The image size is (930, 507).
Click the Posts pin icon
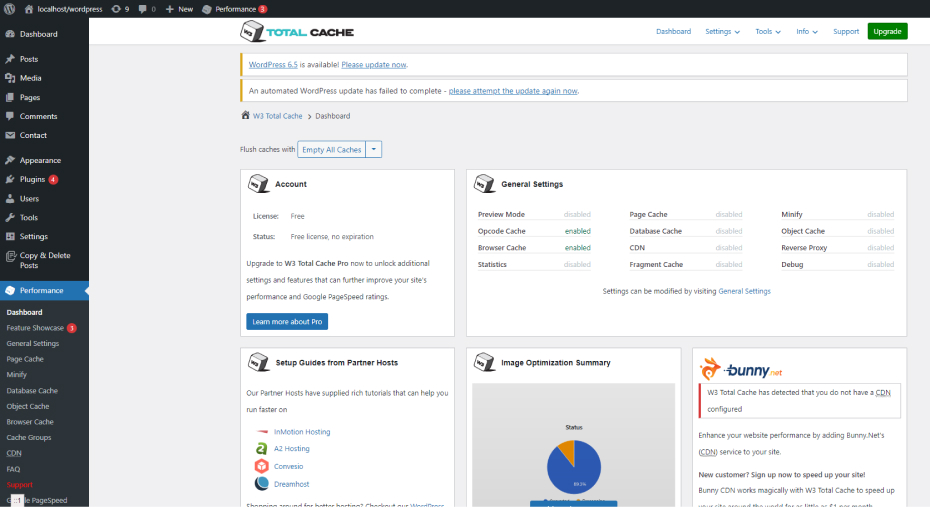[x=10, y=59]
